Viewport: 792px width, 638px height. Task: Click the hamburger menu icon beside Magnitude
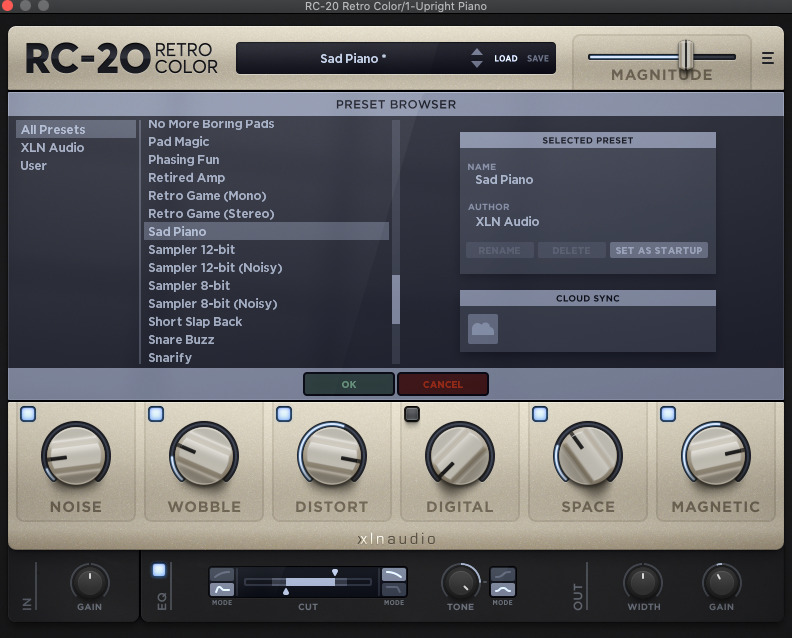[x=768, y=58]
